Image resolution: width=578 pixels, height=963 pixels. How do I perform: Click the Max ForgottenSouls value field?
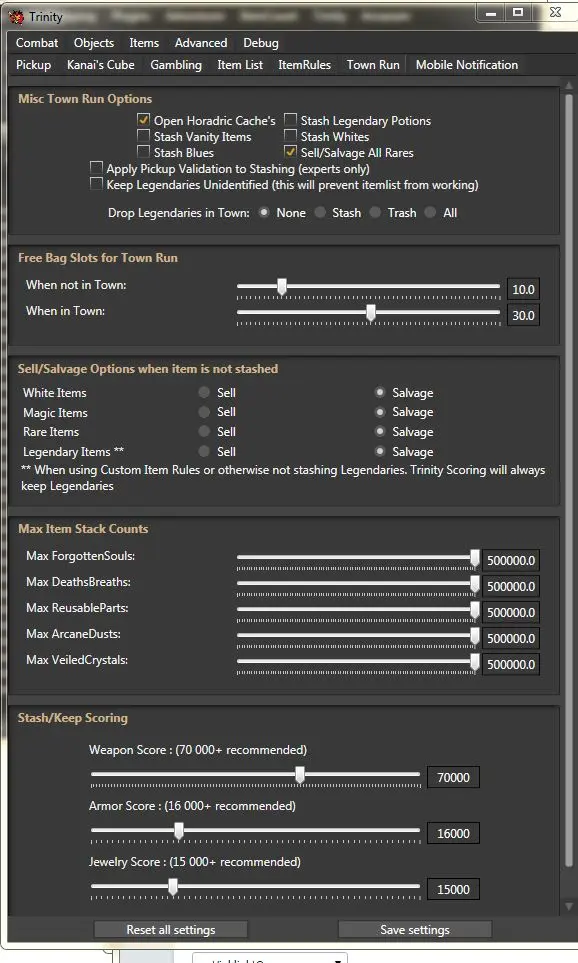click(x=511, y=560)
